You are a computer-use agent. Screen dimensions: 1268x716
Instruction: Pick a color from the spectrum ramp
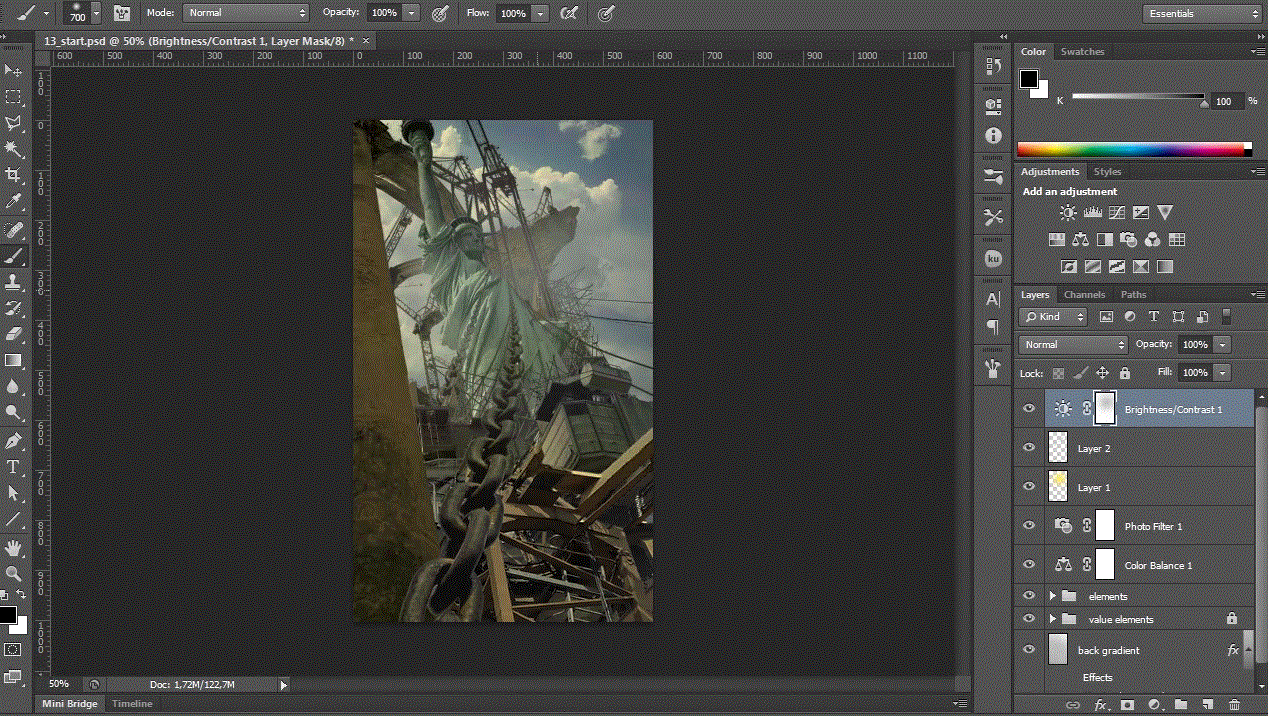coord(1134,149)
